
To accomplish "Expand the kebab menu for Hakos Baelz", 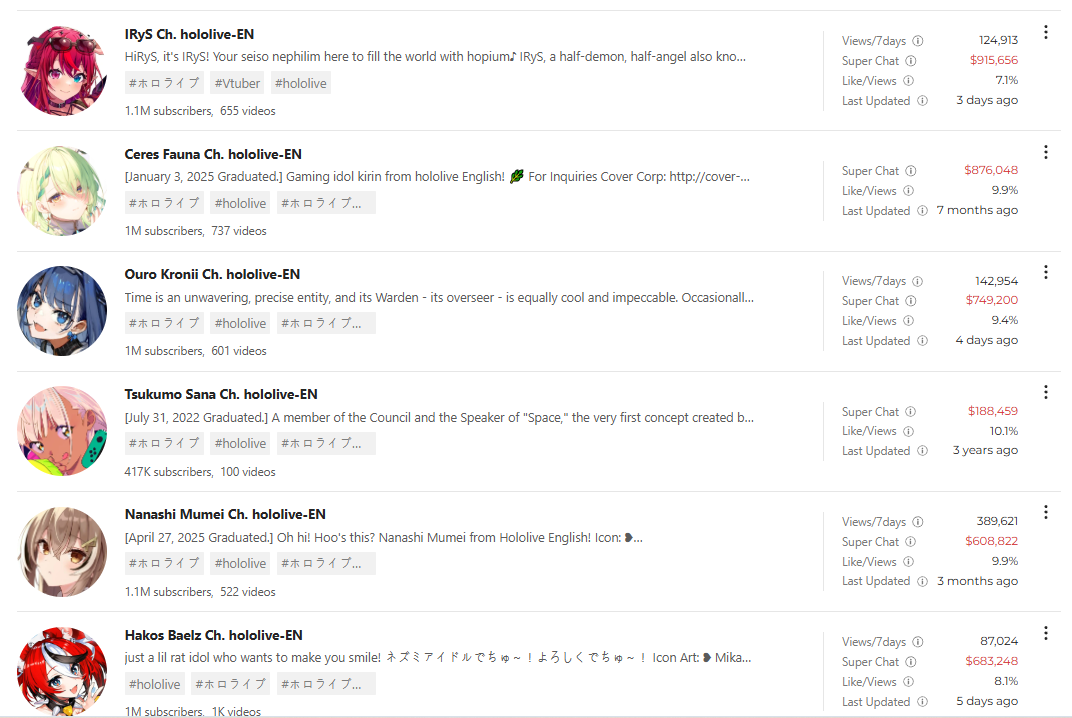I will (1045, 633).
